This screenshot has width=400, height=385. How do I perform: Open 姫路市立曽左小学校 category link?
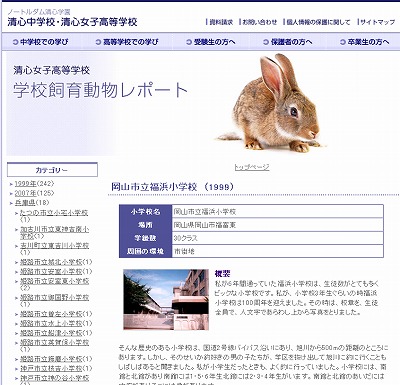coord(51,314)
